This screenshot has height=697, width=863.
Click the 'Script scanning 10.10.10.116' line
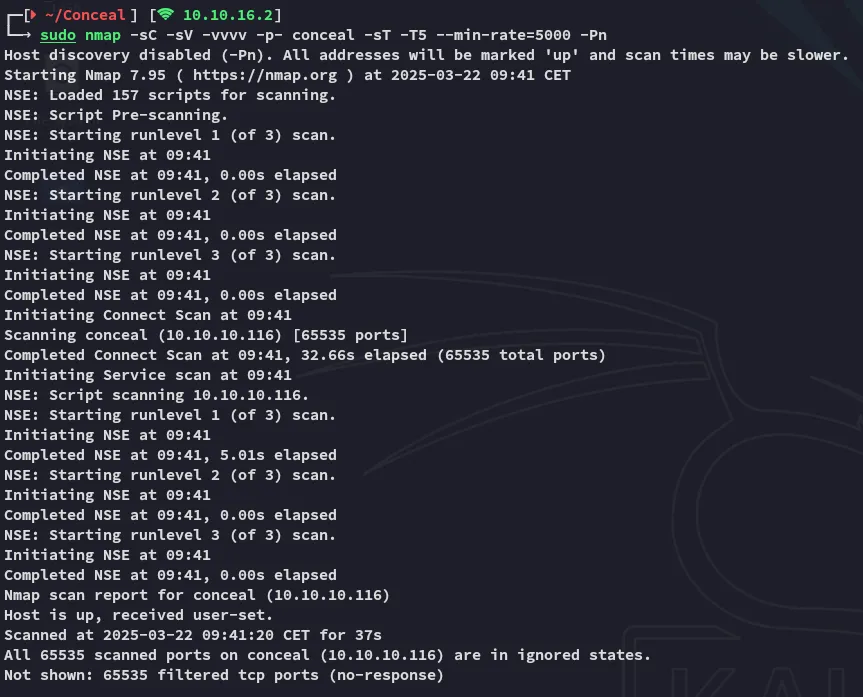tap(156, 395)
